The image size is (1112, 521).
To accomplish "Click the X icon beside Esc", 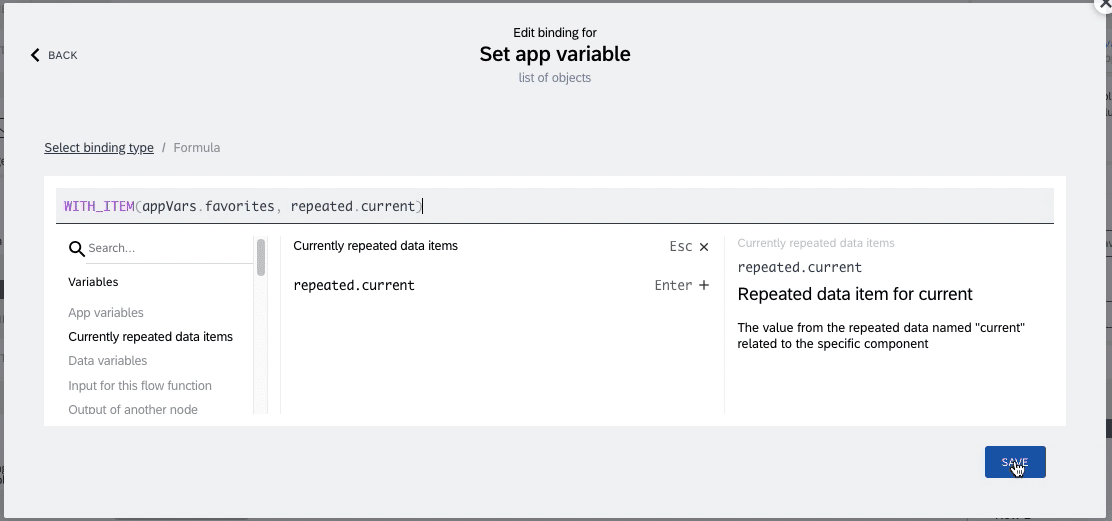I will coord(704,247).
